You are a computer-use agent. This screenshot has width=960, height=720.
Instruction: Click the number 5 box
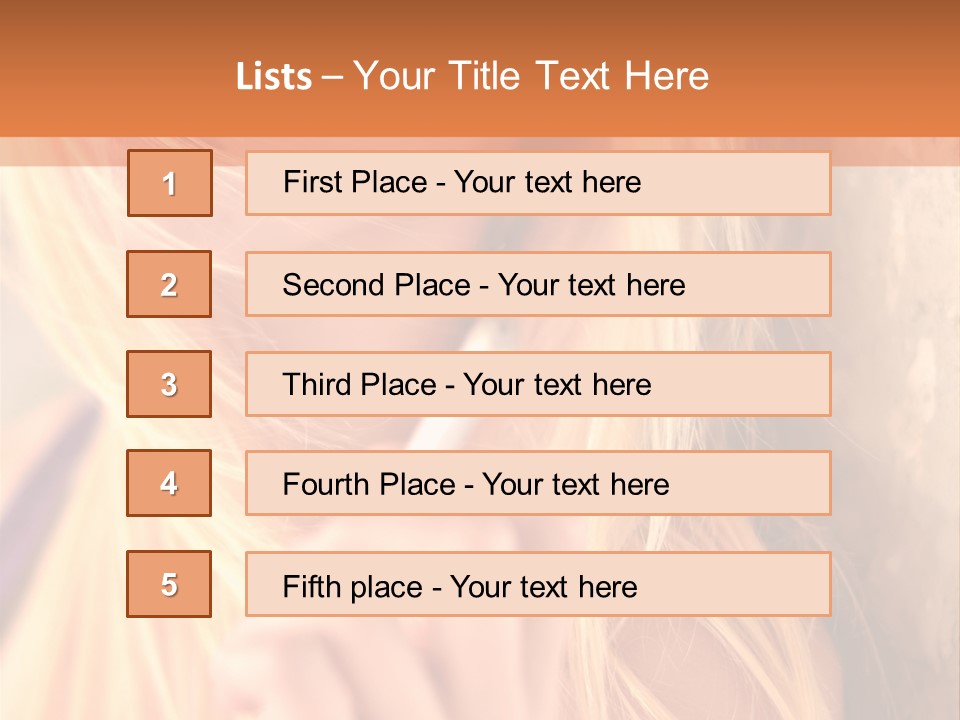(169, 584)
